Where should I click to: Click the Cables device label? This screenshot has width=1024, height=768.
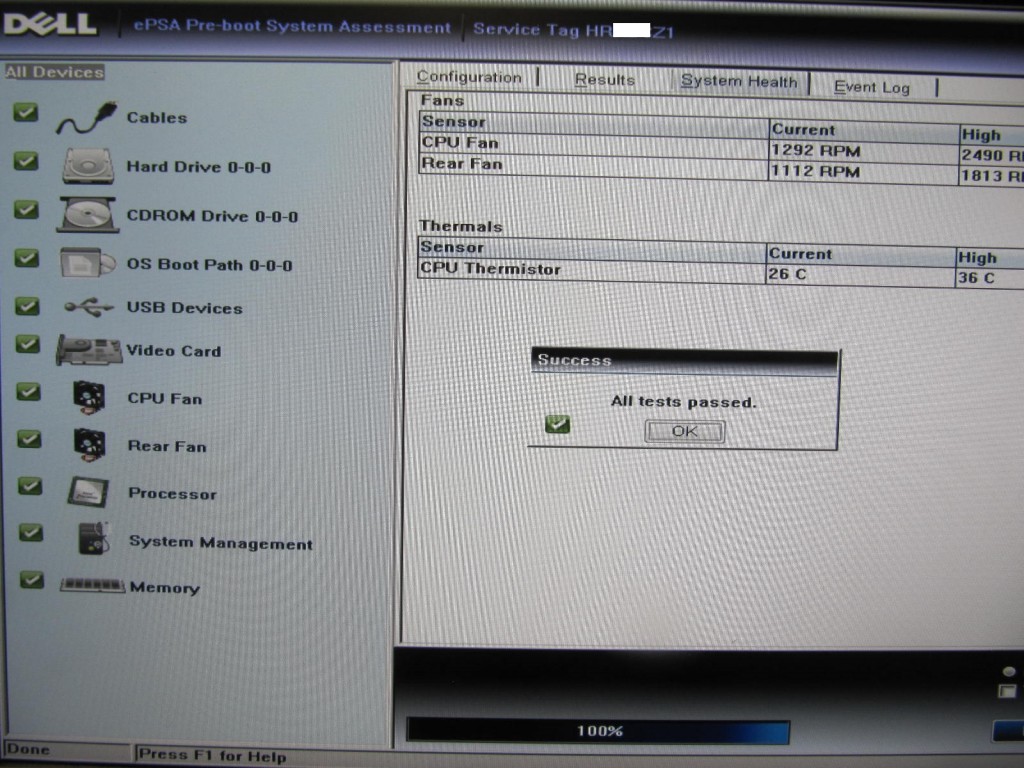coord(157,118)
